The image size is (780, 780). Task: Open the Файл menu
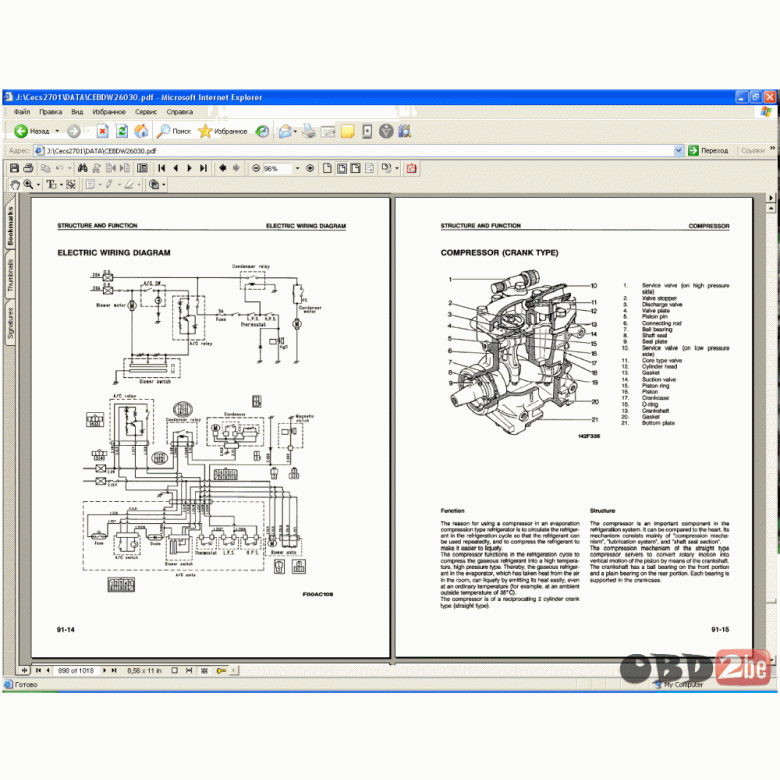[x=22, y=112]
